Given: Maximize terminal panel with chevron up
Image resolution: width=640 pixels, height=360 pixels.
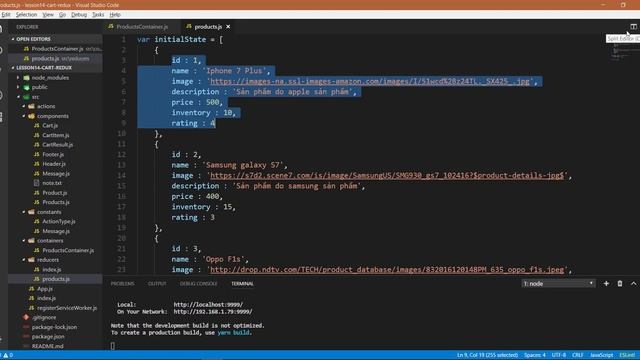Looking at the screenshot, I should [633, 283].
